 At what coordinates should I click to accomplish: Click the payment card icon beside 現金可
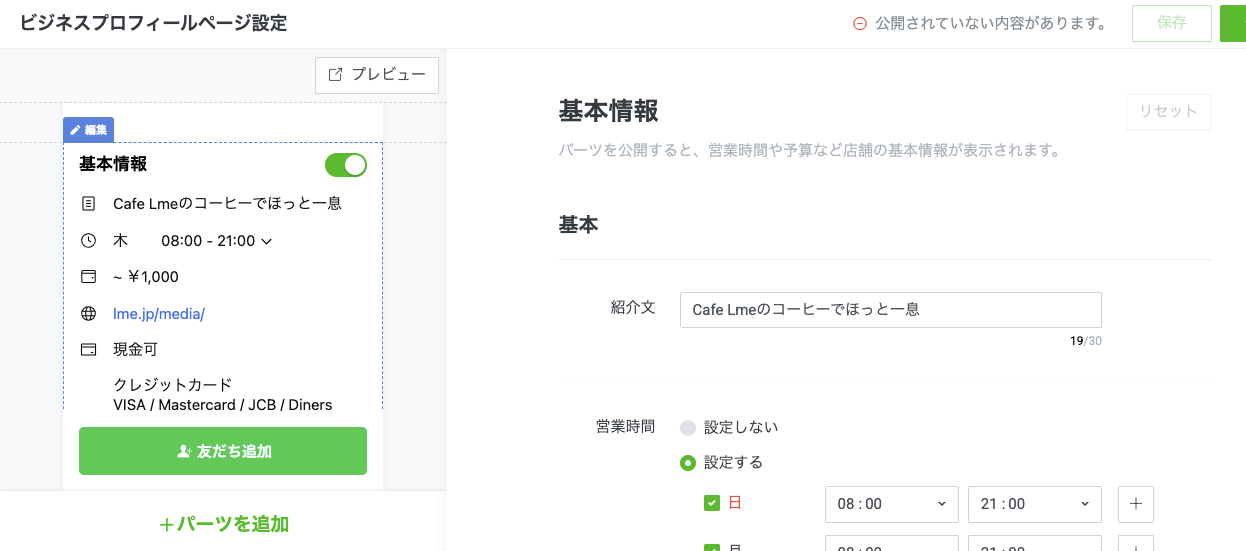[x=89, y=350]
